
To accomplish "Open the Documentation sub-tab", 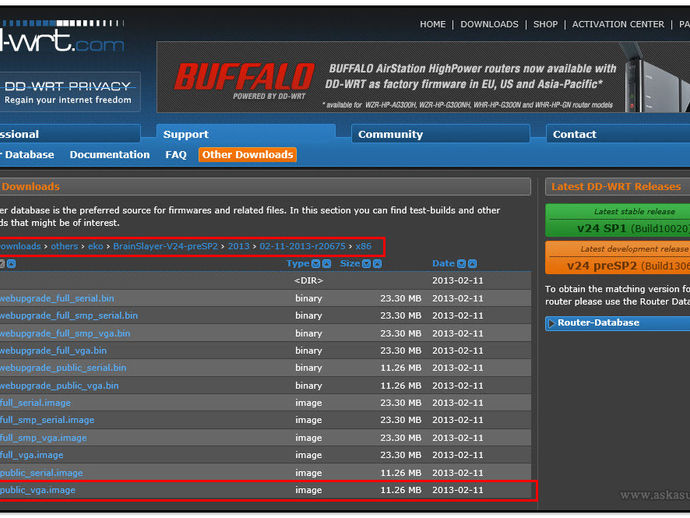I will pyautogui.click(x=110, y=154).
